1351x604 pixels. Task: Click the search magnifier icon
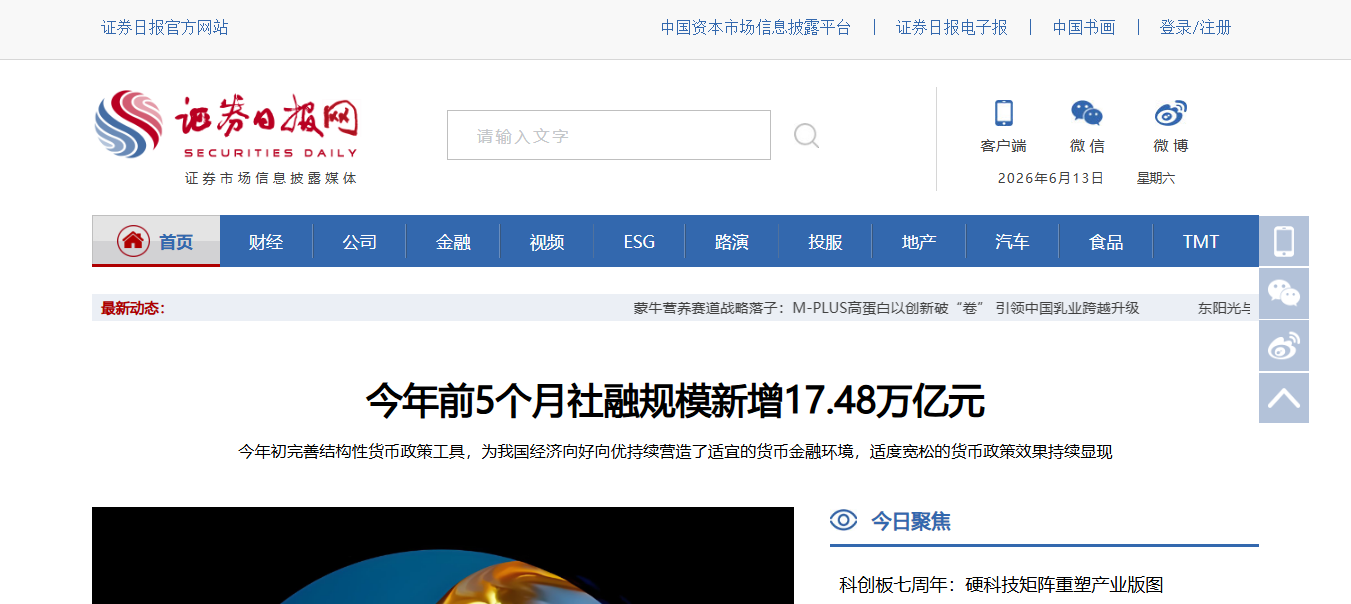[806, 135]
